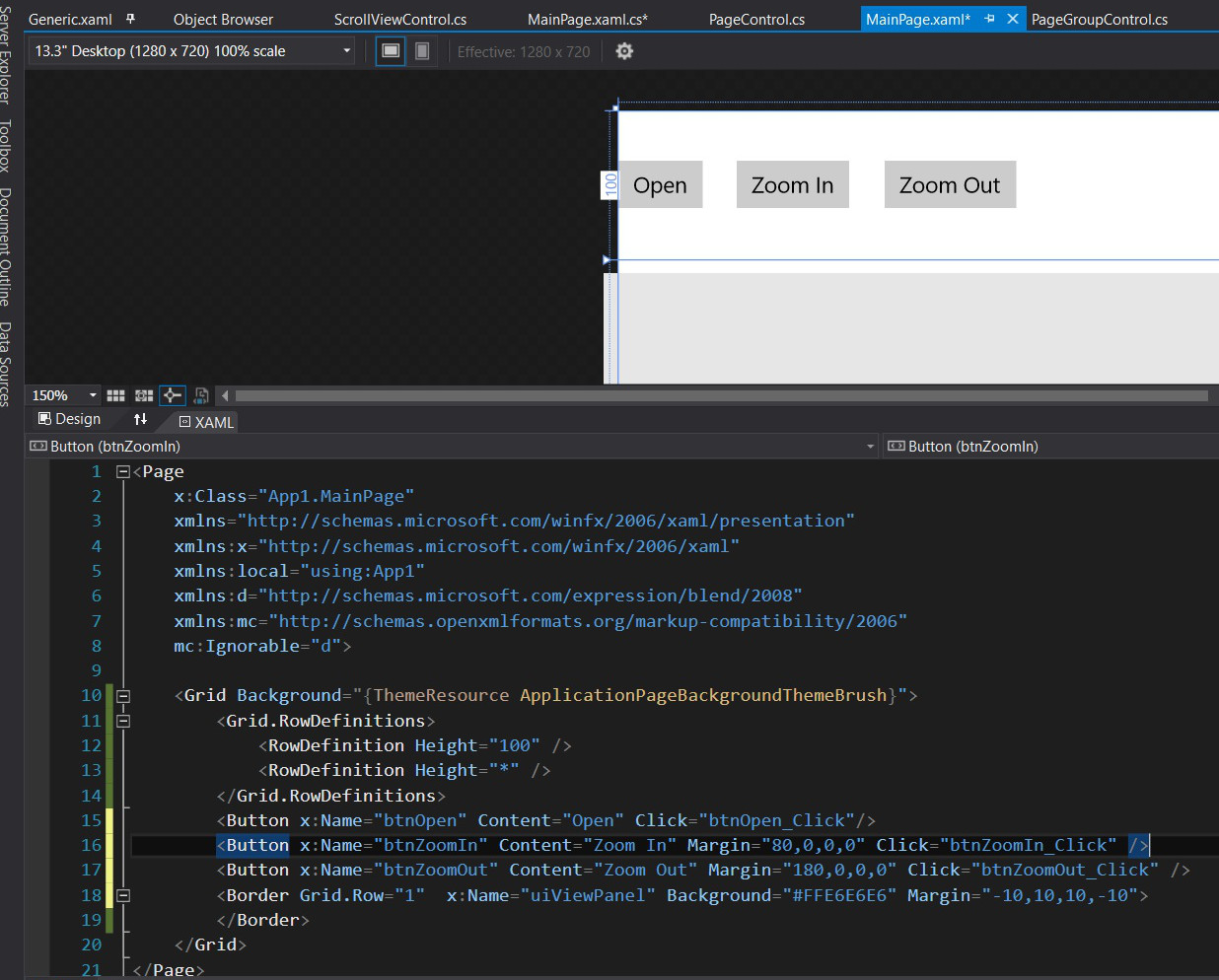
Task: Show the snap grid in designer
Action: pyautogui.click(x=116, y=395)
